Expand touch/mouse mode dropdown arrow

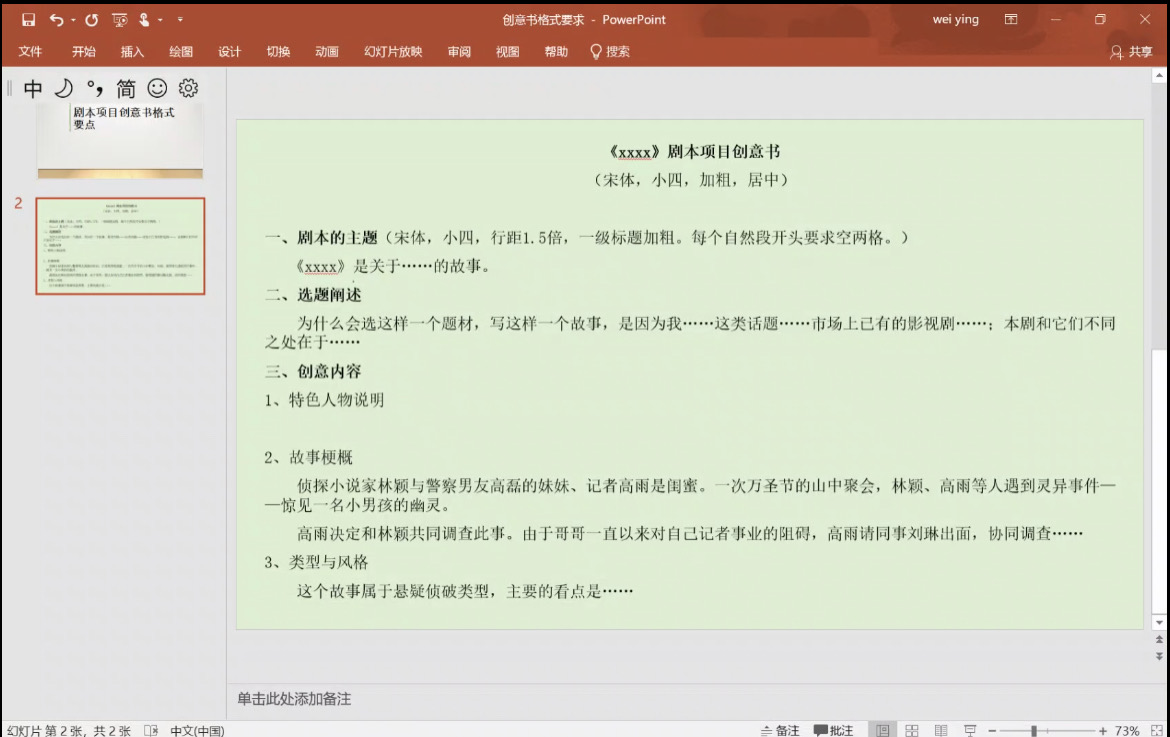point(161,20)
